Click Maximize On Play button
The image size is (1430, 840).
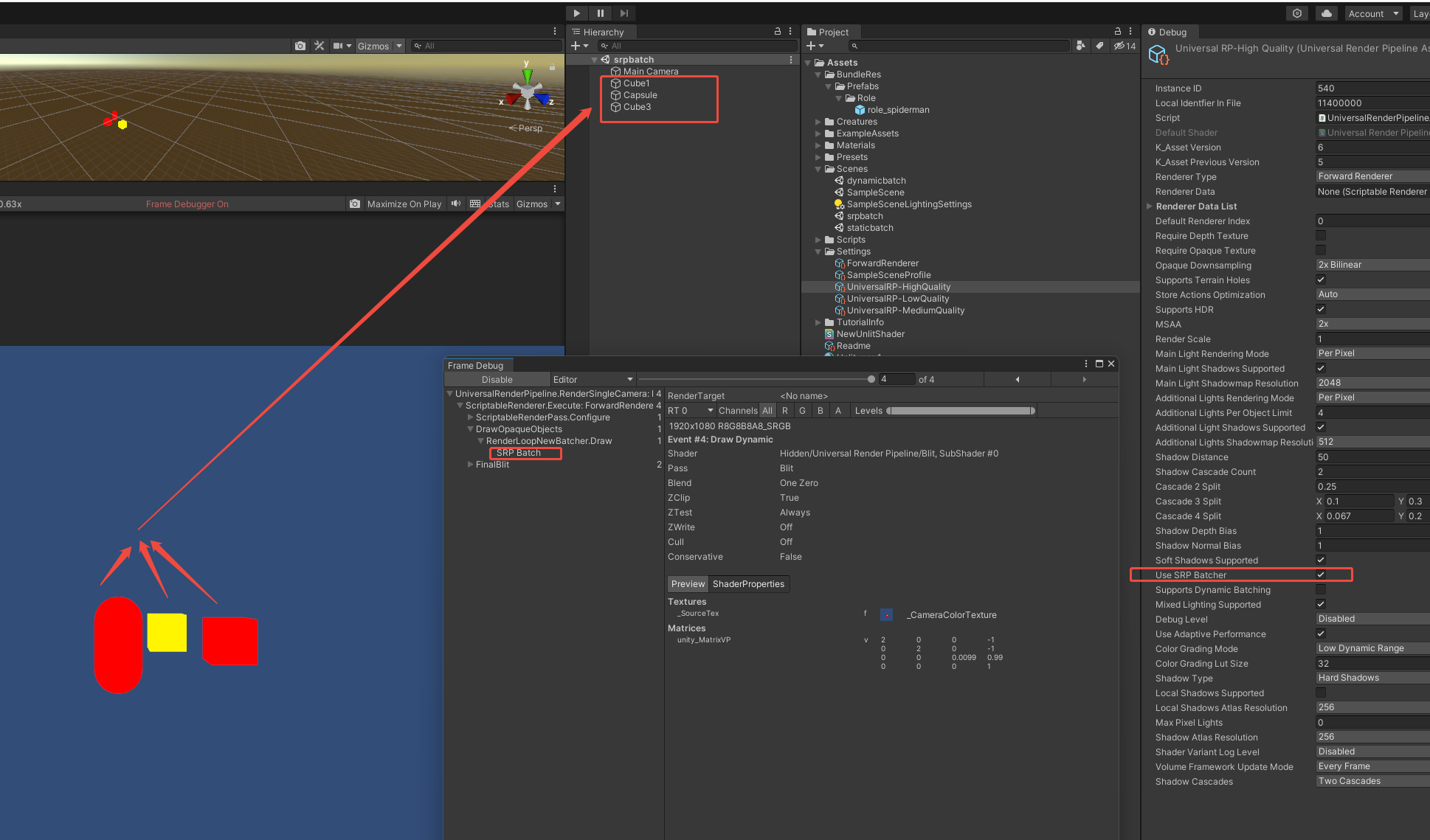click(404, 204)
